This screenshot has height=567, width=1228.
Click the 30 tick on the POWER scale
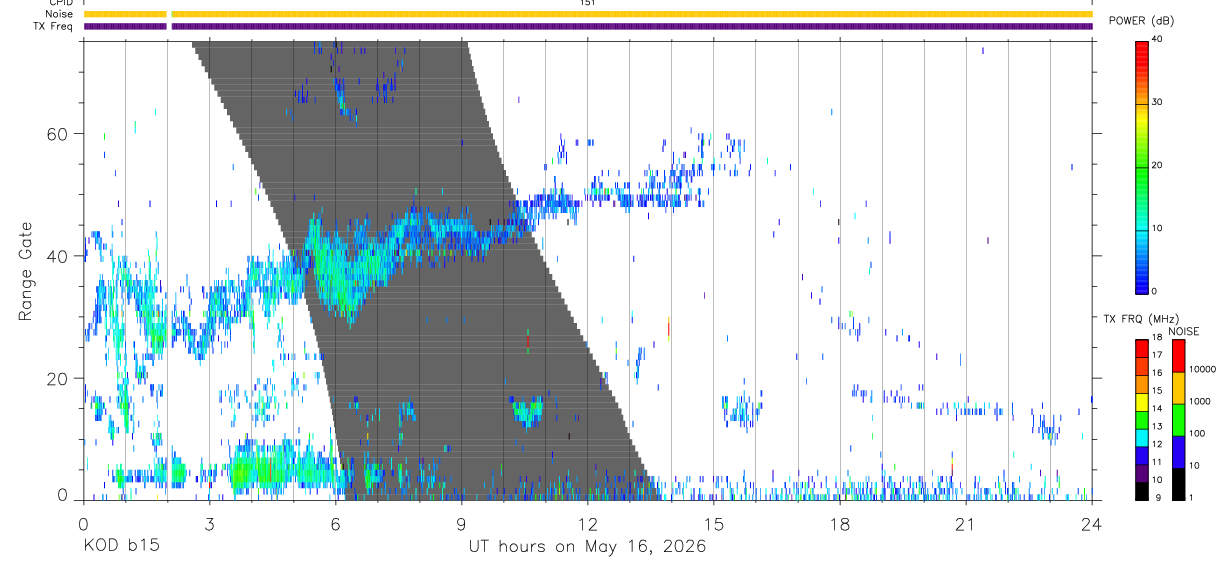tap(1159, 103)
